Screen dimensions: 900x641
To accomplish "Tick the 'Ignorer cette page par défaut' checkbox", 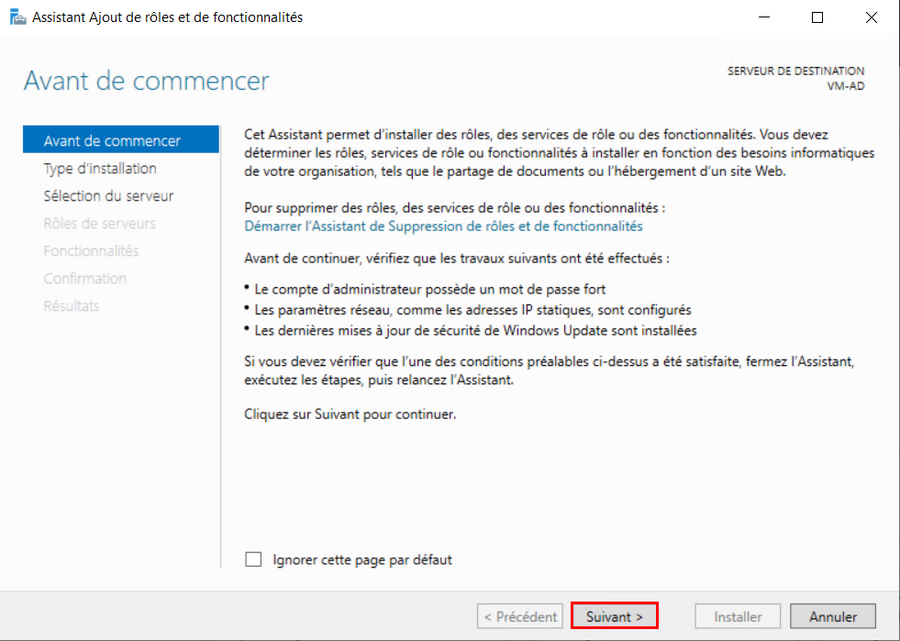I will pyautogui.click(x=254, y=560).
